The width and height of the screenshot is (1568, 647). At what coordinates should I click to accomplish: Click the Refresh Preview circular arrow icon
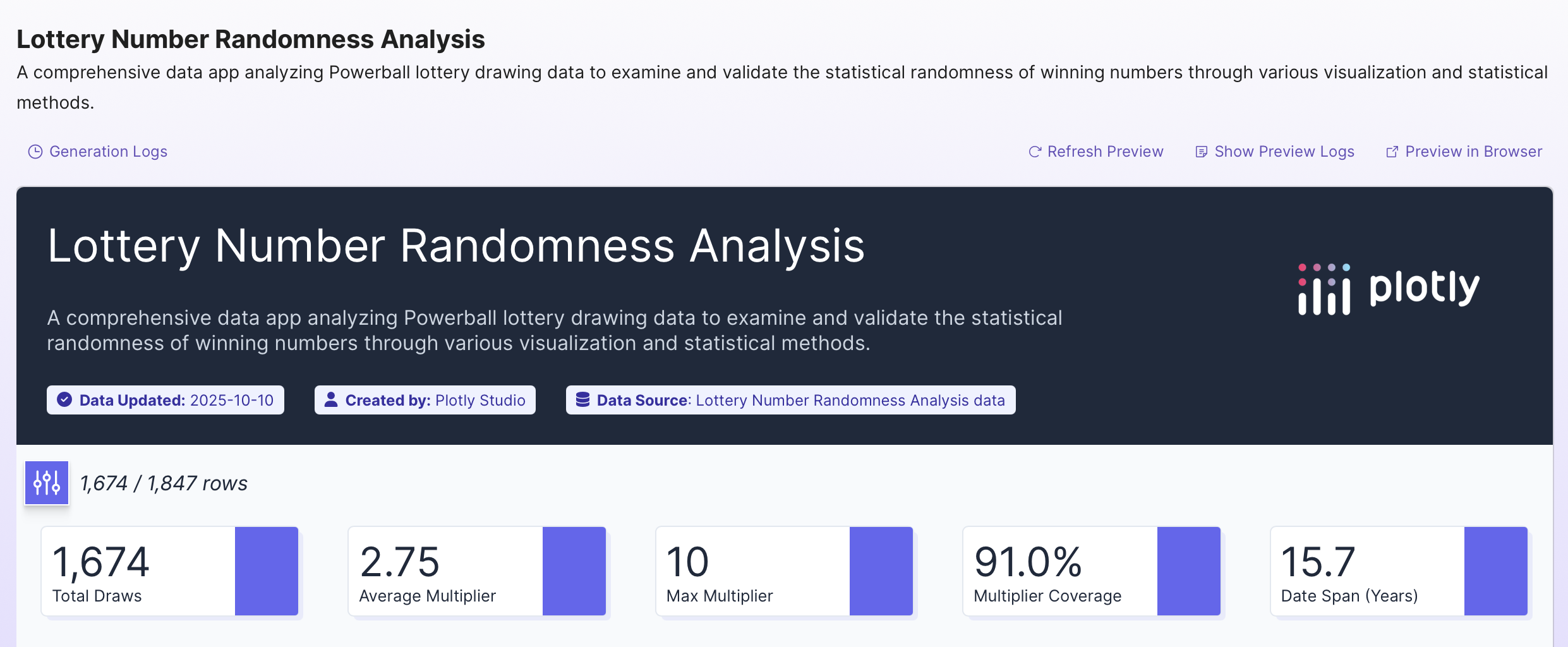[x=1035, y=152]
